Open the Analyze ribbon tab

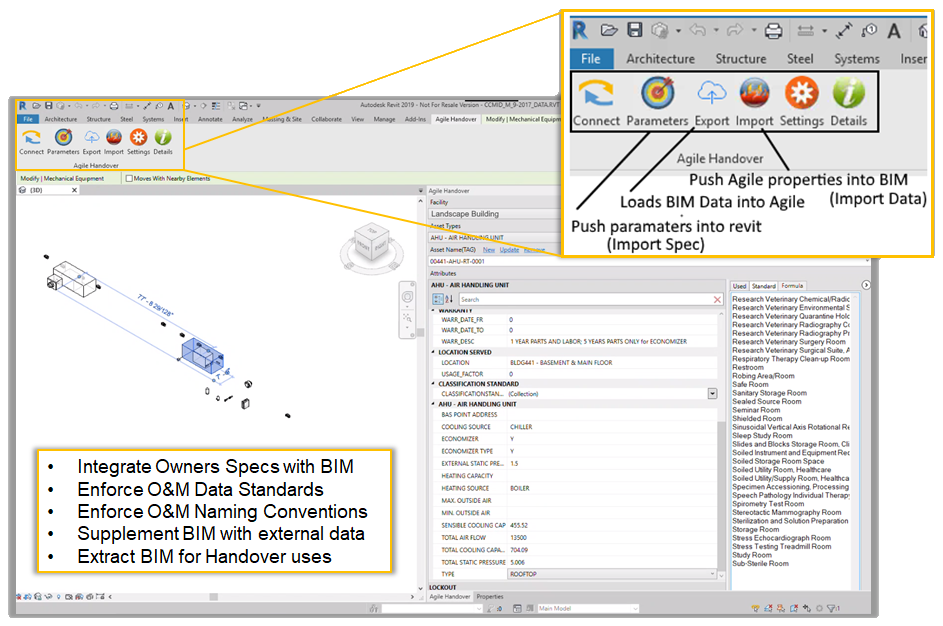point(242,119)
